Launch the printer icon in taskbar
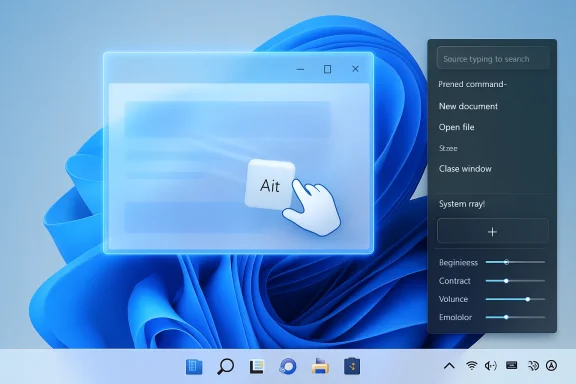This screenshot has width=576, height=384. pyautogui.click(x=320, y=366)
